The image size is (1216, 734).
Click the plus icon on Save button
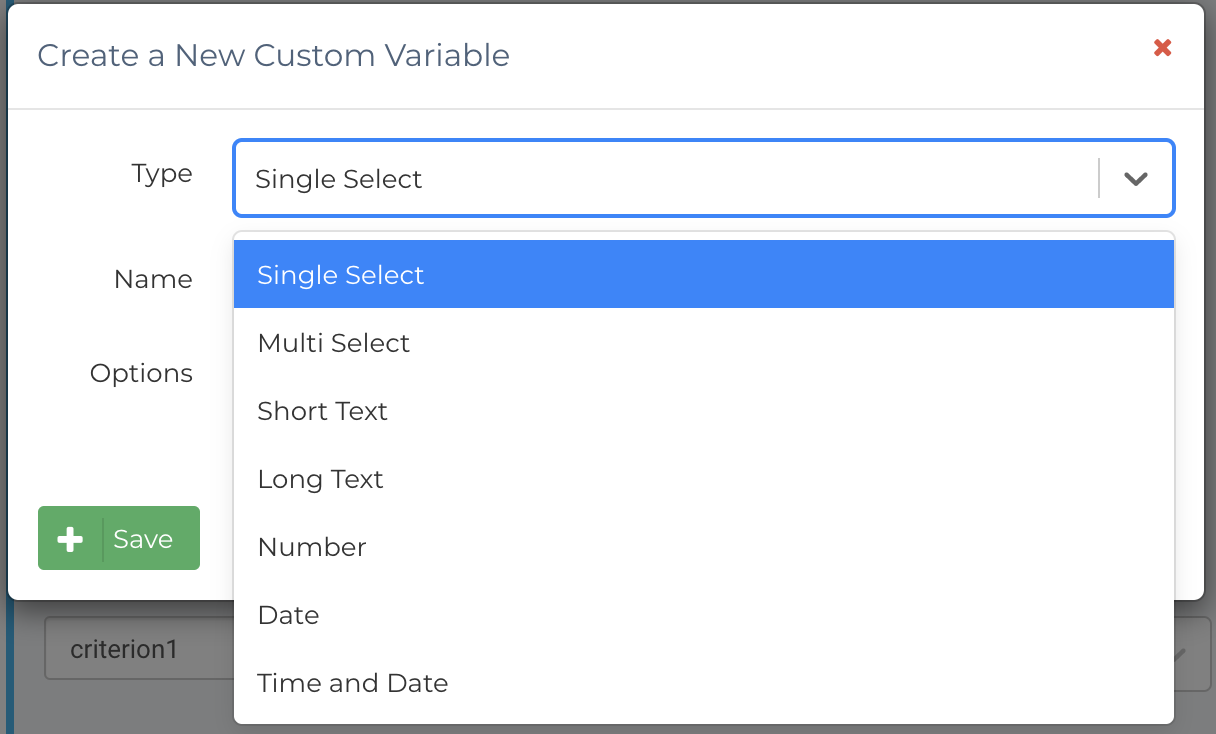point(70,539)
